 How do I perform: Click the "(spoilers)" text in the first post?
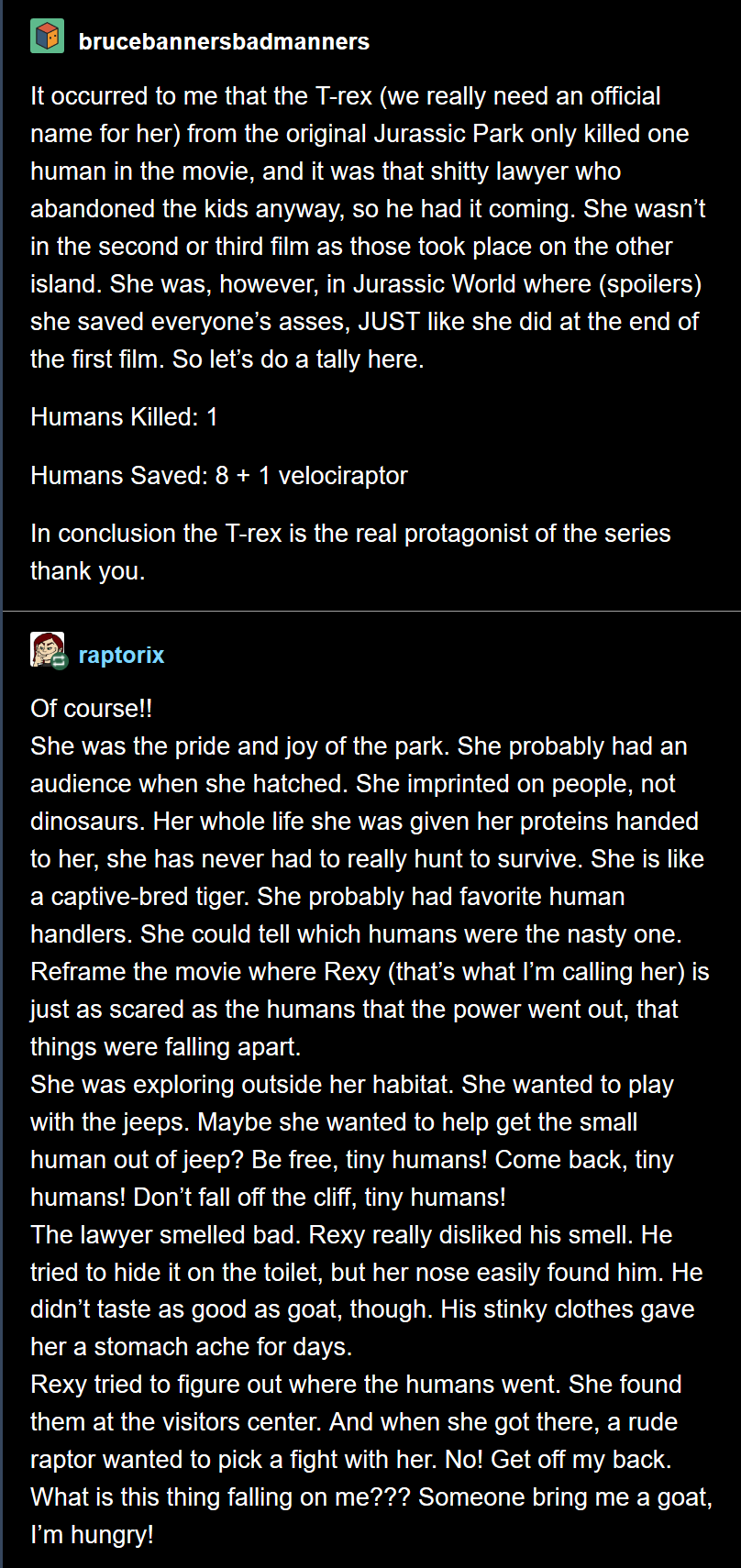pyautogui.click(x=650, y=283)
